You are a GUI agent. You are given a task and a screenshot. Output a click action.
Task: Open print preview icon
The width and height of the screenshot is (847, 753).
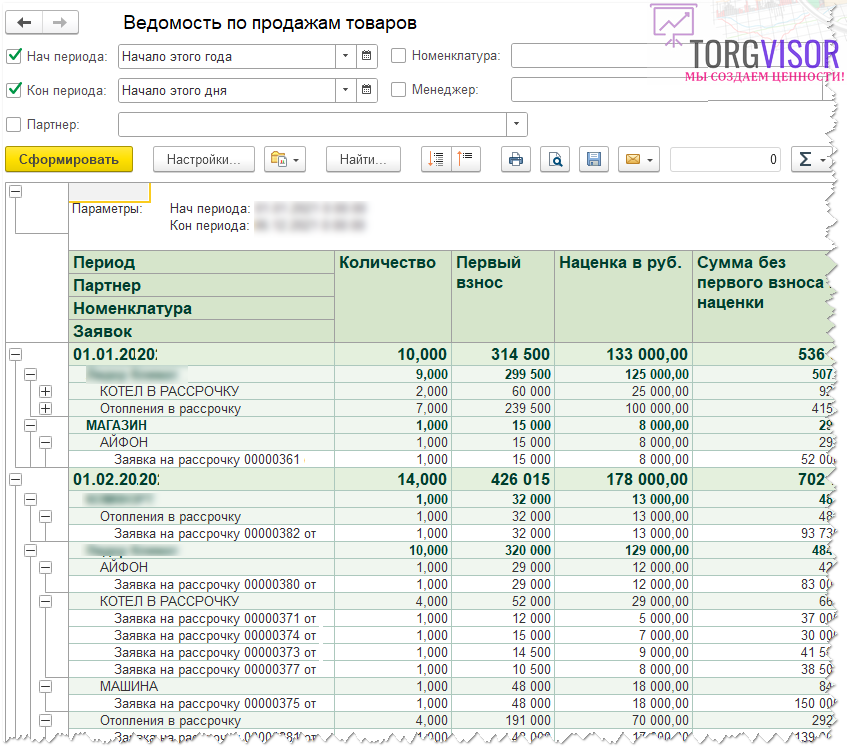pyautogui.click(x=555, y=159)
